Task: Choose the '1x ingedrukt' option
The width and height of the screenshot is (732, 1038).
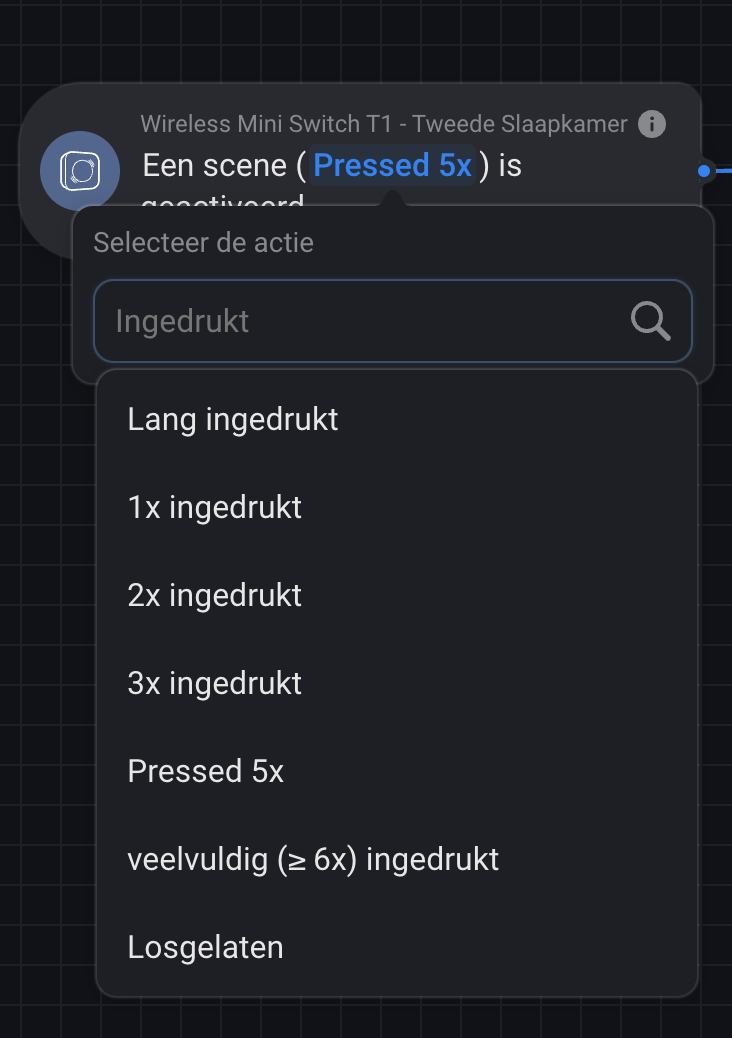Action: pyautogui.click(x=215, y=507)
